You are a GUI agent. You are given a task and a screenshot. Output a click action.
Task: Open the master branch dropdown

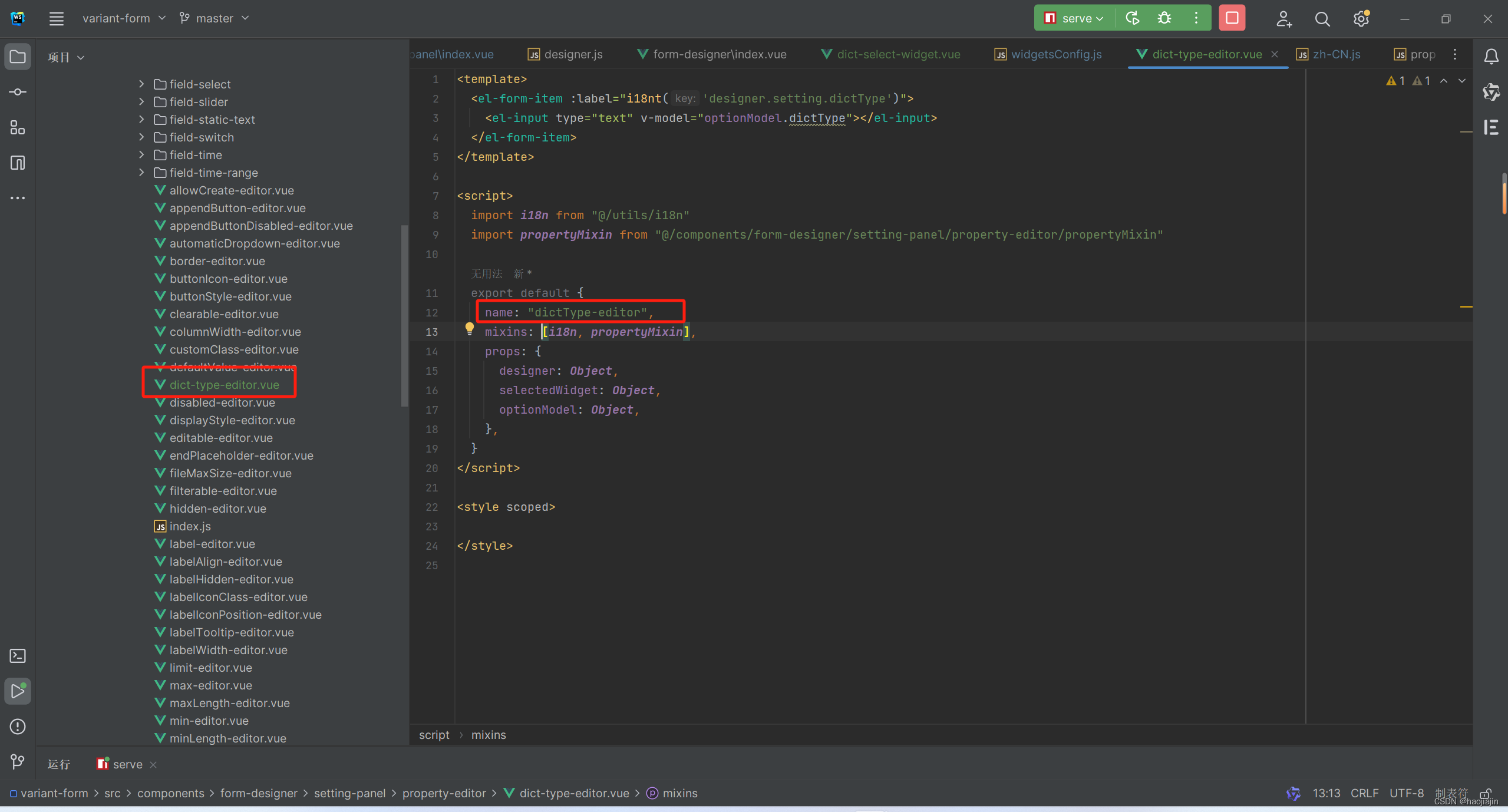[x=215, y=18]
